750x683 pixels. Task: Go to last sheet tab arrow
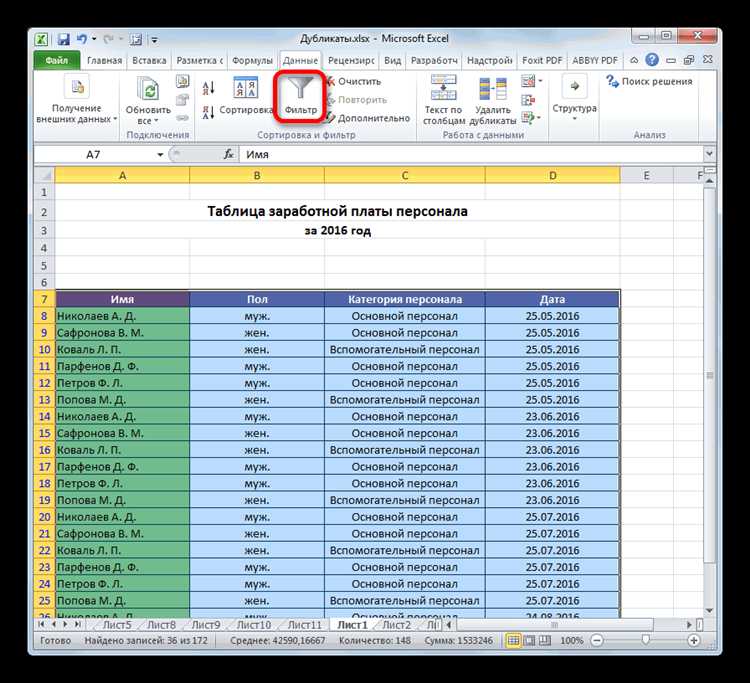[x=77, y=625]
